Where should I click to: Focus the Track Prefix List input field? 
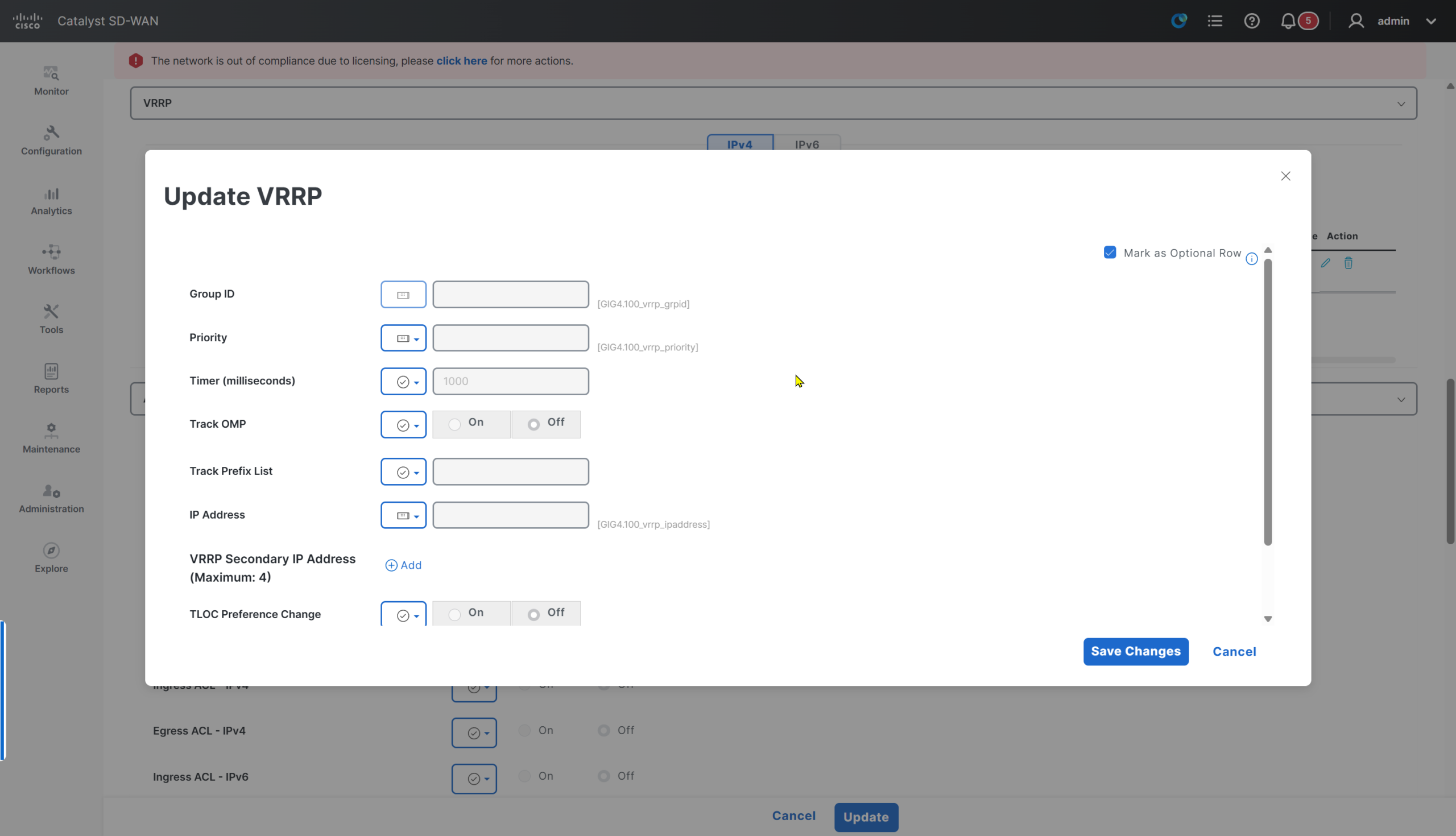point(510,472)
